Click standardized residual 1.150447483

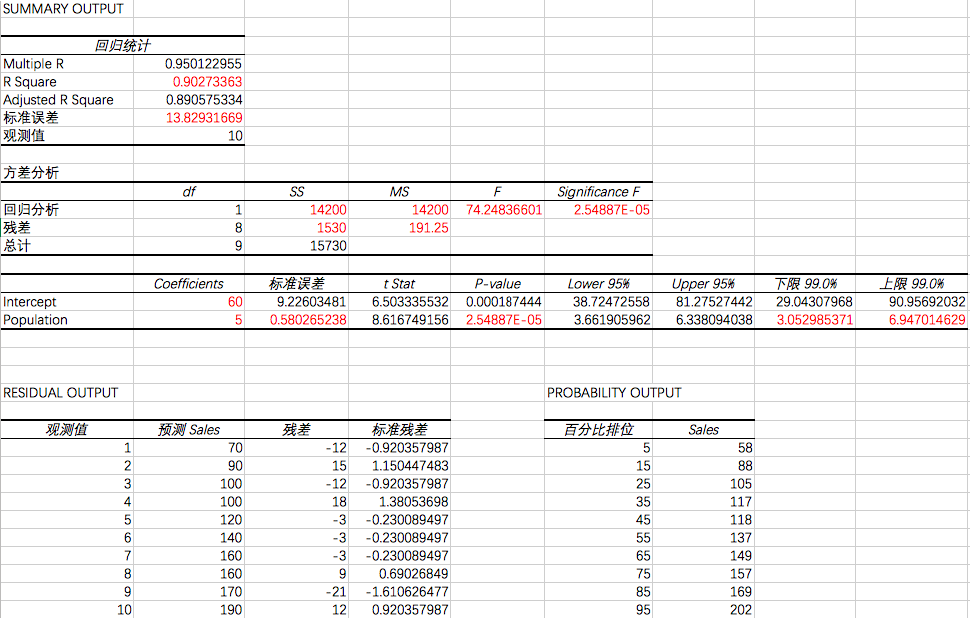[410, 466]
